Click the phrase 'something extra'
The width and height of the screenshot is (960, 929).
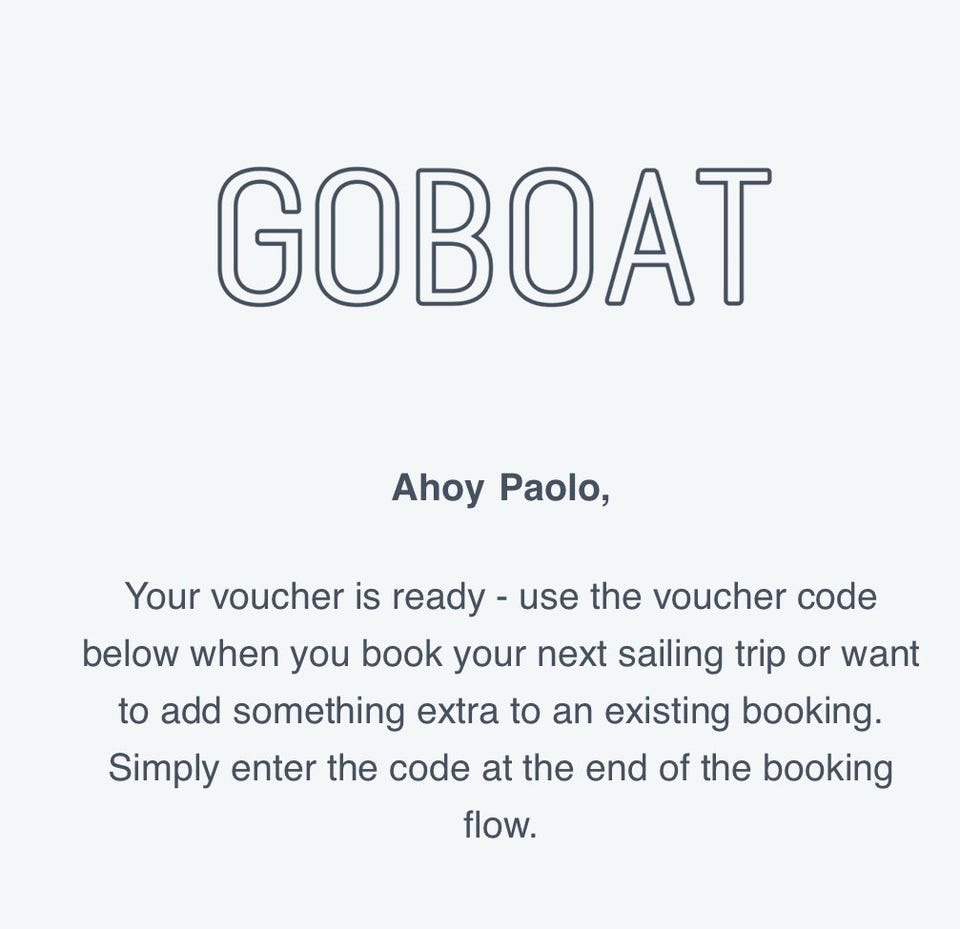pos(366,711)
